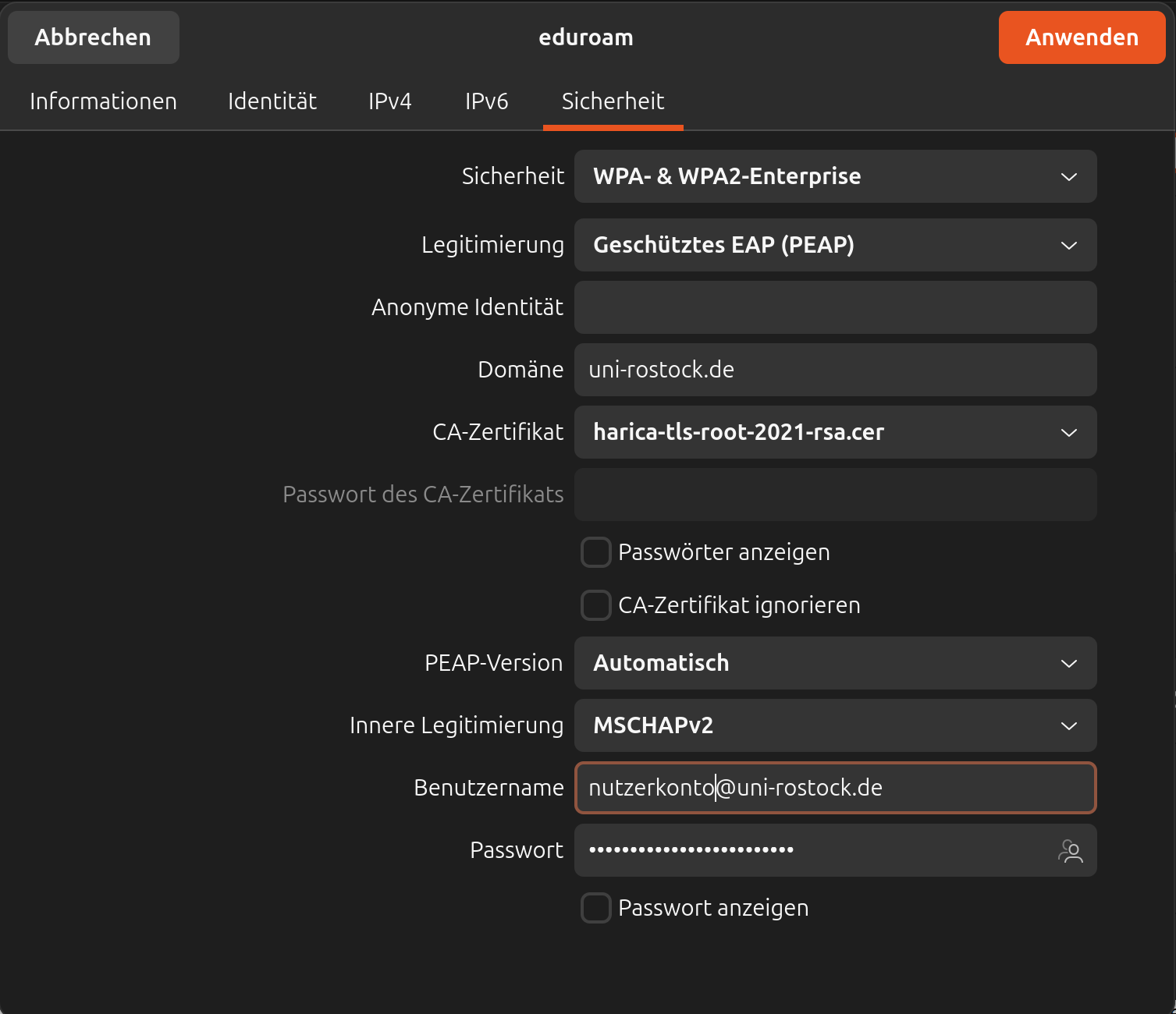Click the Benutzername label

489,788
